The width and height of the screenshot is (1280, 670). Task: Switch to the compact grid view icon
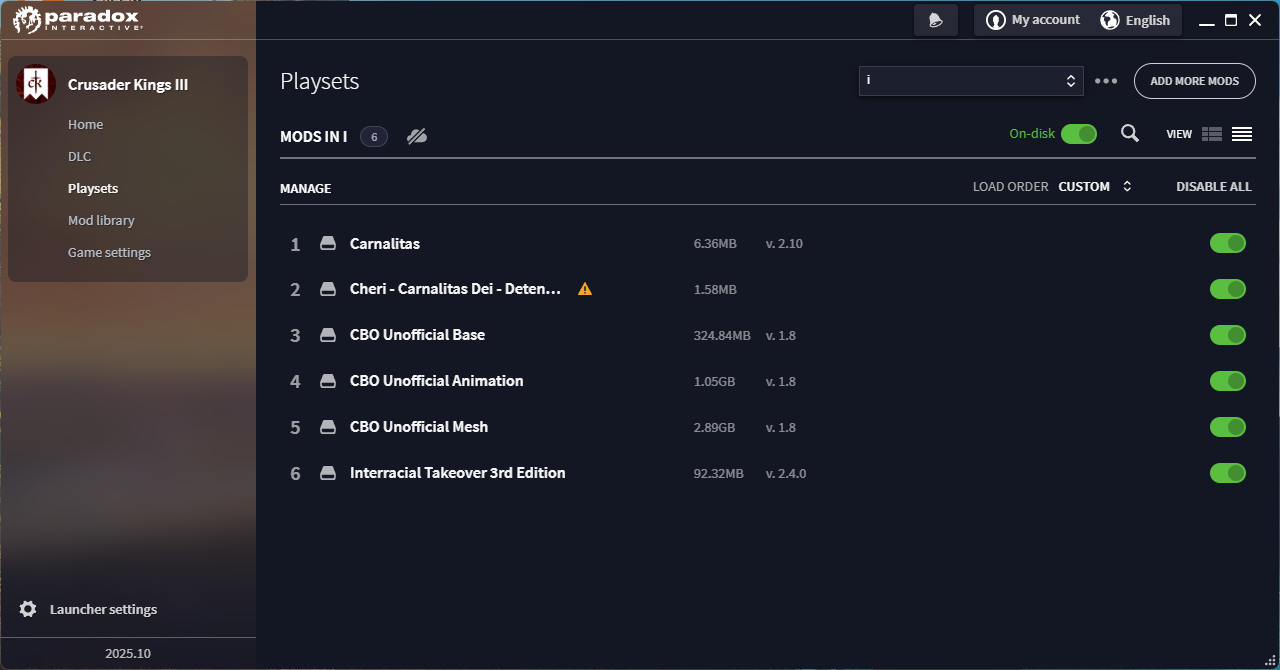pyautogui.click(x=1212, y=134)
